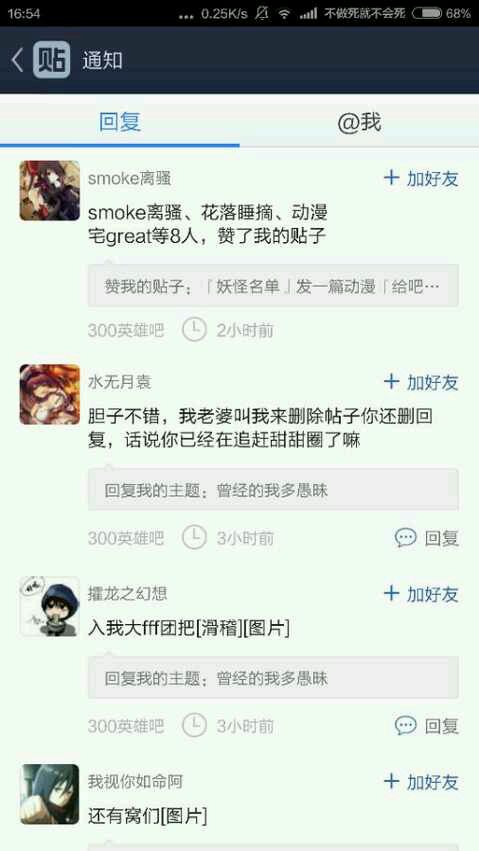This screenshot has height=851, width=479.
Task: Tap the reply bubble icon under 水无月袁's comment
Action: pos(406,538)
